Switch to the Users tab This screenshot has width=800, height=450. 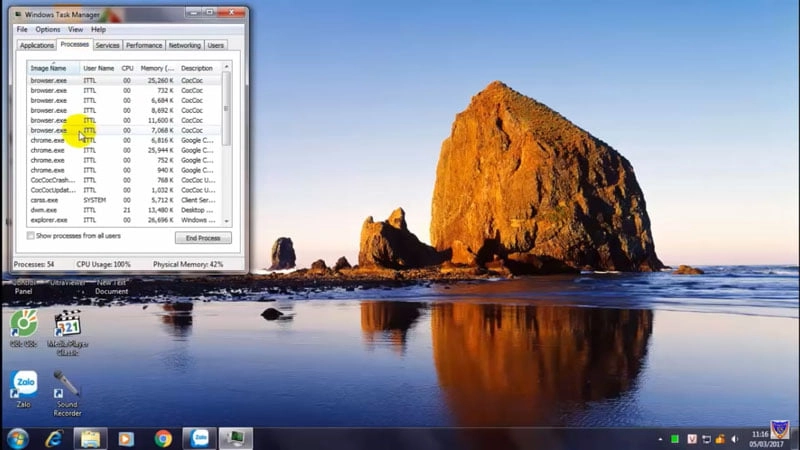point(215,45)
